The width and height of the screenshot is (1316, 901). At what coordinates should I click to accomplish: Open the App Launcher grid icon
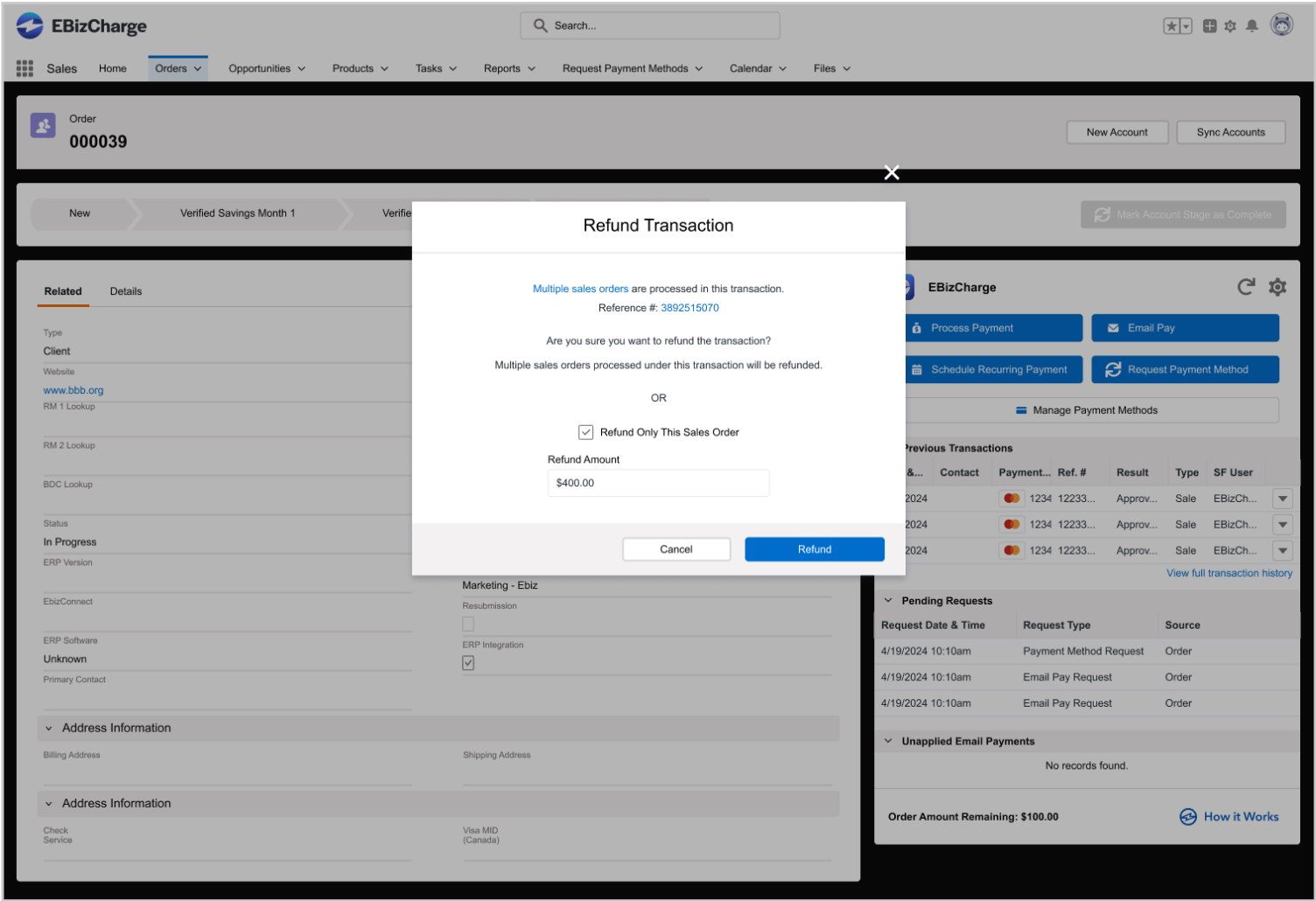tap(24, 68)
